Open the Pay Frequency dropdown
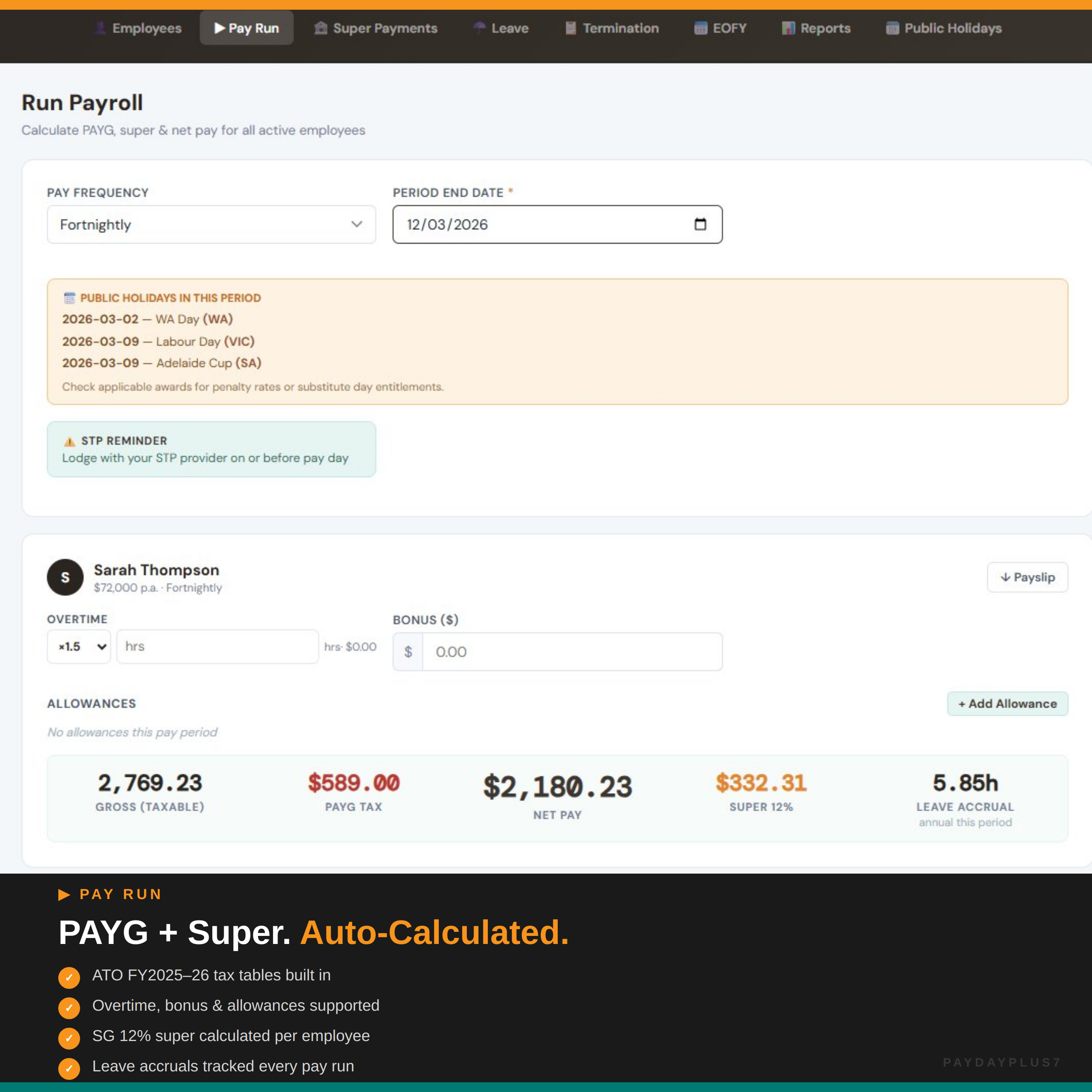Screen dimensions: 1092x1092 pos(211,224)
